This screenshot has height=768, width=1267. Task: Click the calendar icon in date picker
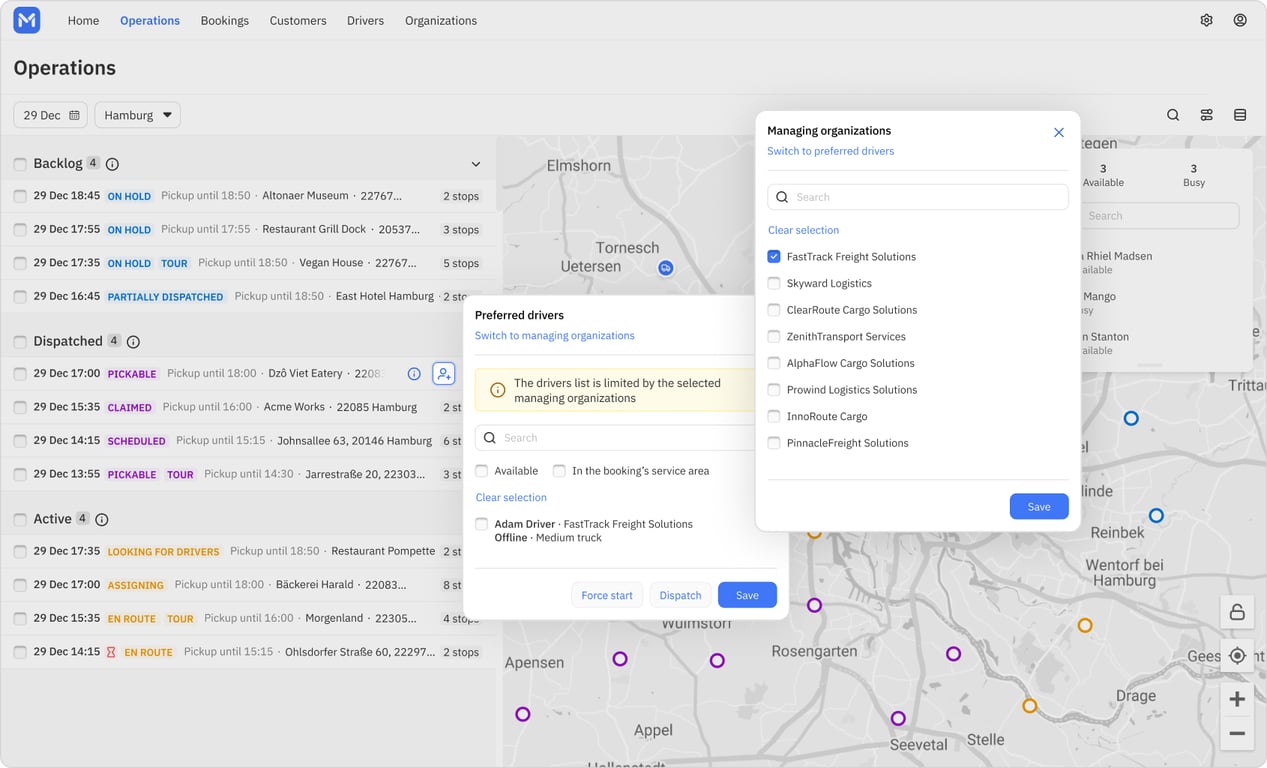74,115
